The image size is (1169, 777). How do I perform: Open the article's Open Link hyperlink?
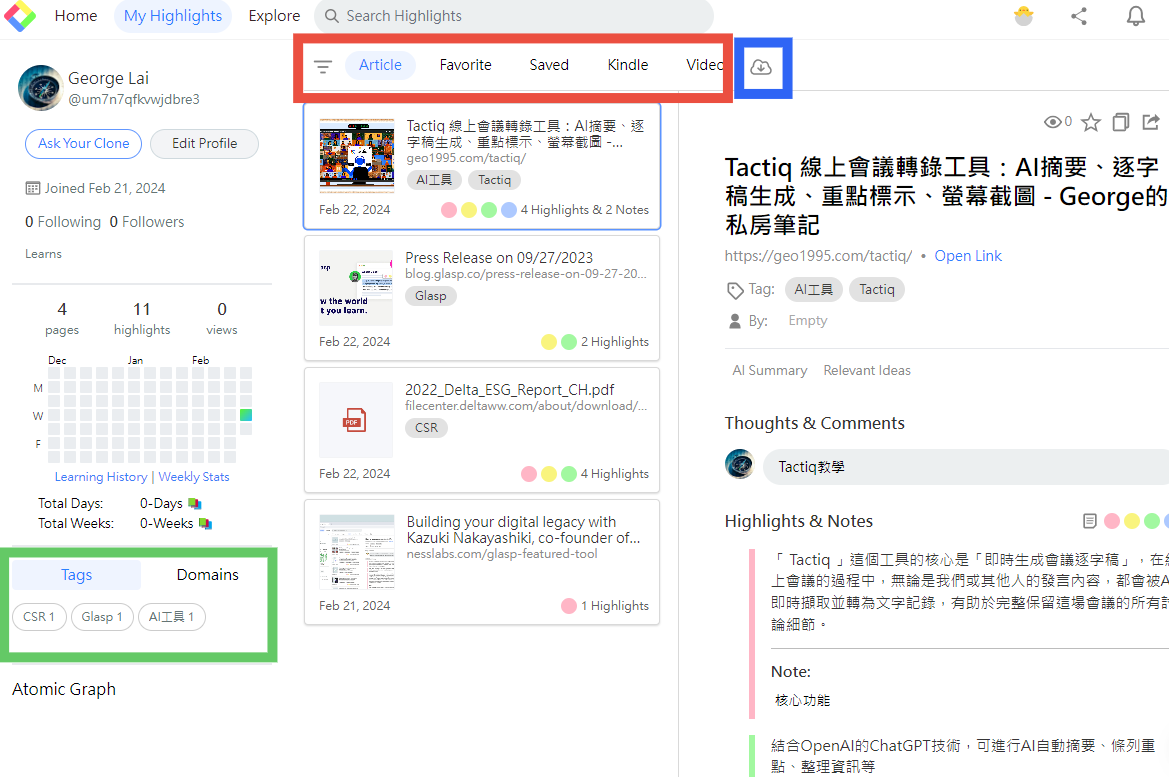(x=967, y=256)
